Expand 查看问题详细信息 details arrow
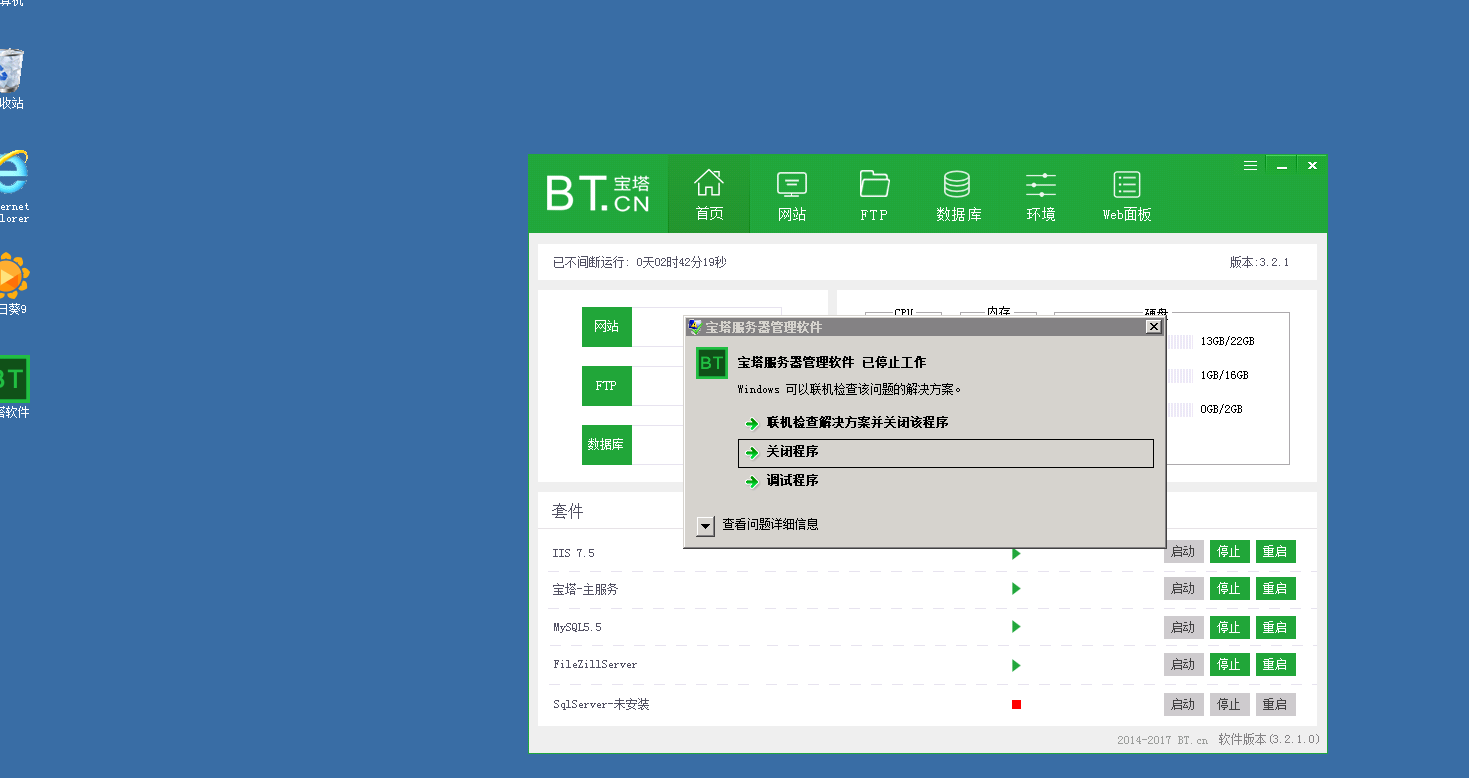 tap(706, 525)
